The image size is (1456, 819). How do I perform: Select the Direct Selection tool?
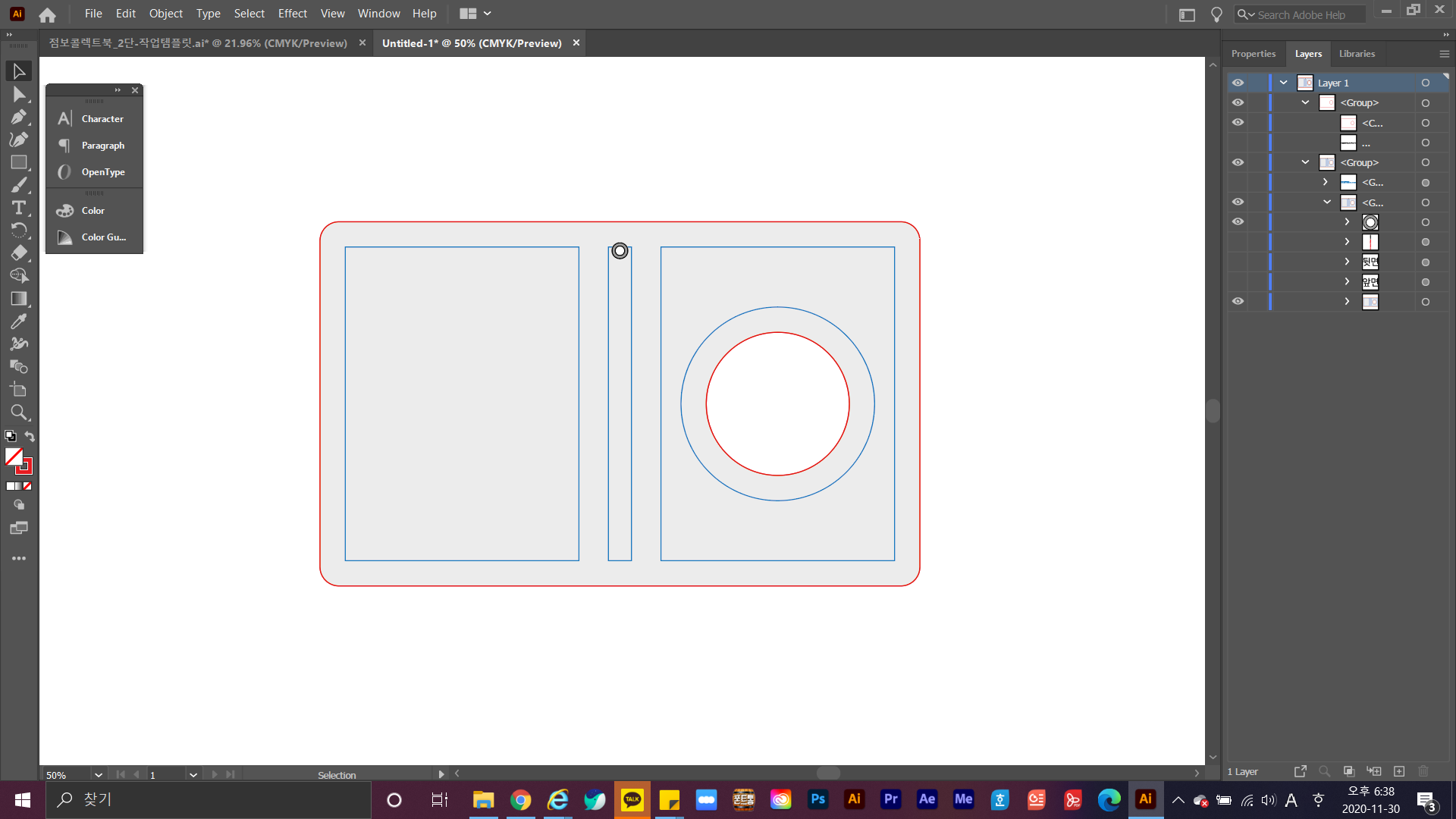(19, 94)
